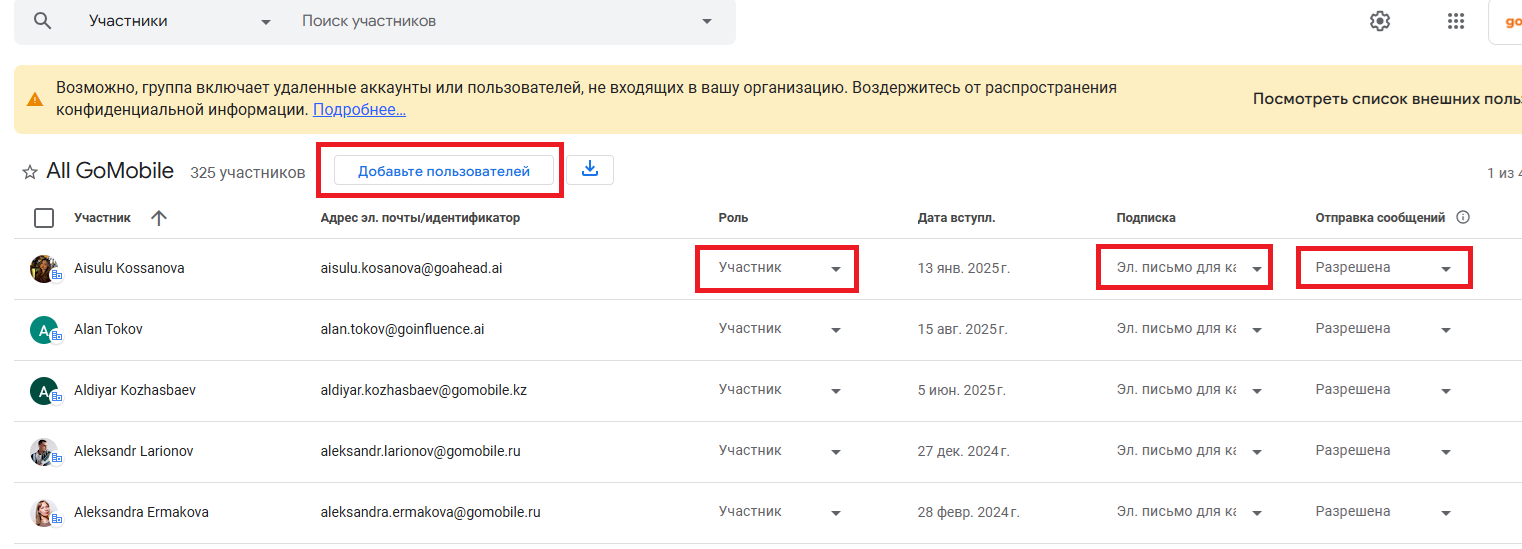The width and height of the screenshot is (1522, 549).
Task: Click the Роль column header
Action: pos(733,218)
